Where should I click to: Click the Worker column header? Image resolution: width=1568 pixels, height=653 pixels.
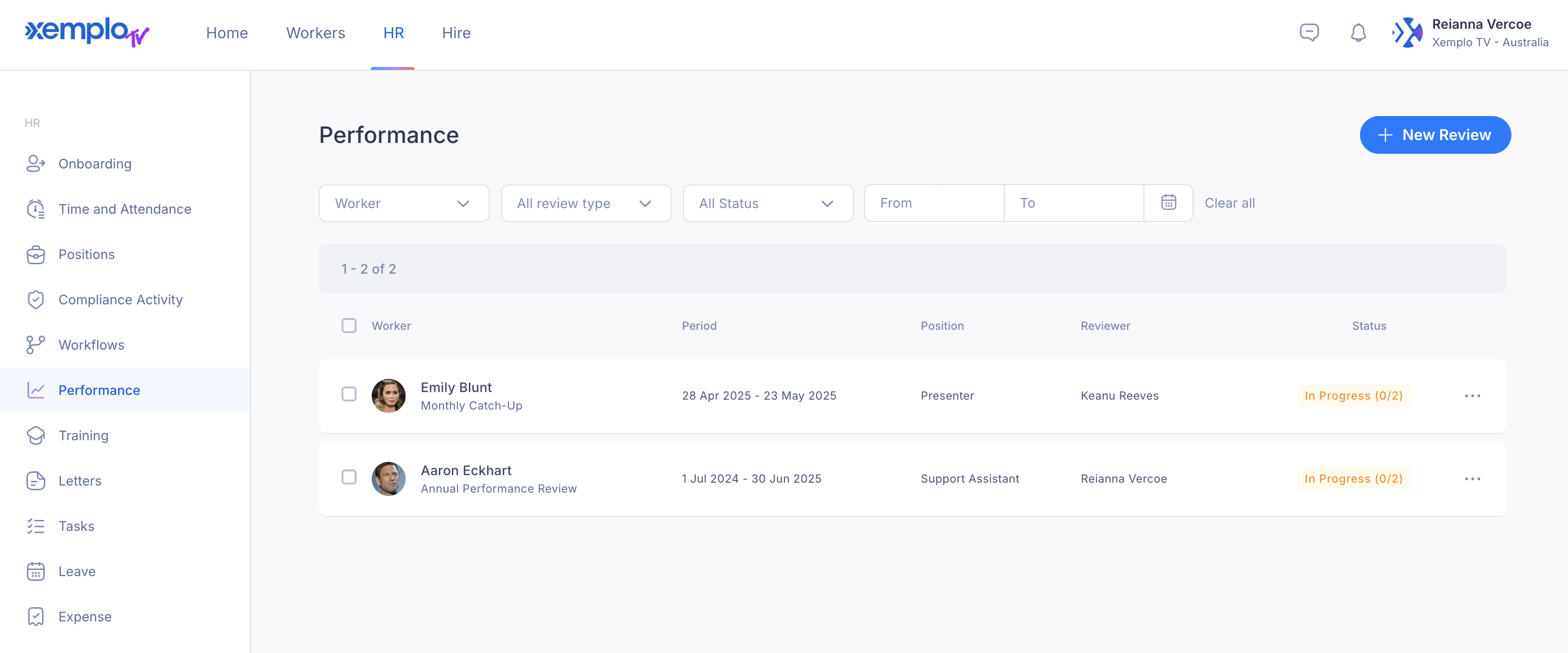pyautogui.click(x=391, y=326)
